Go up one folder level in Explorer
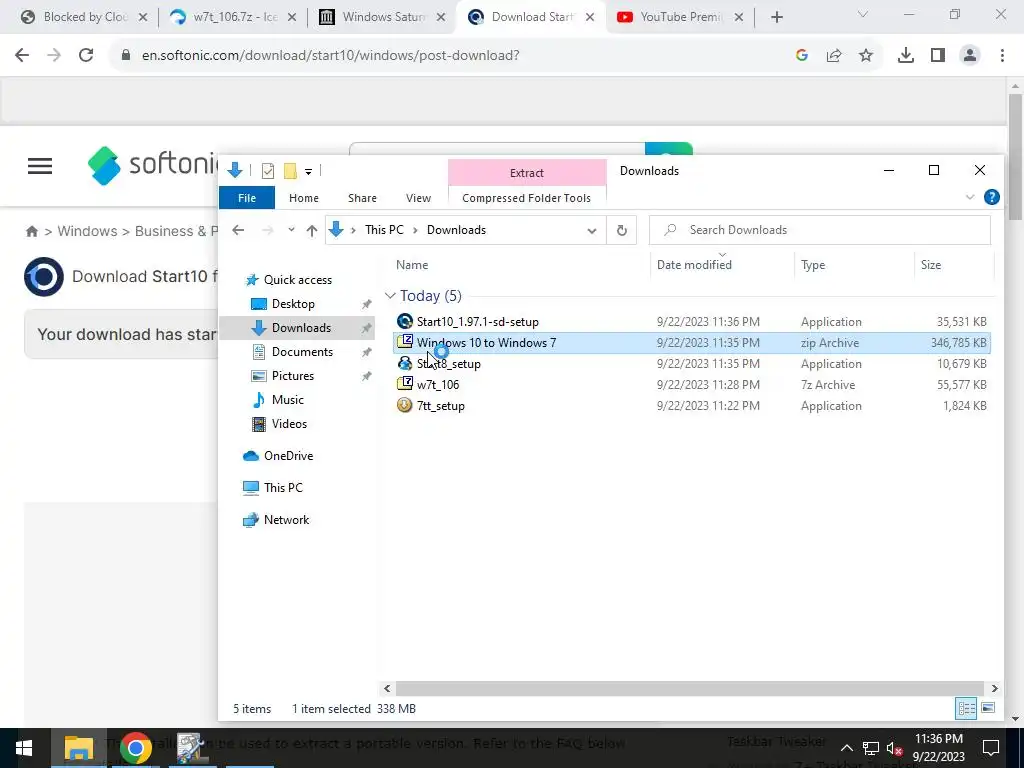Screen dimensions: 1024x768 click(x=312, y=230)
